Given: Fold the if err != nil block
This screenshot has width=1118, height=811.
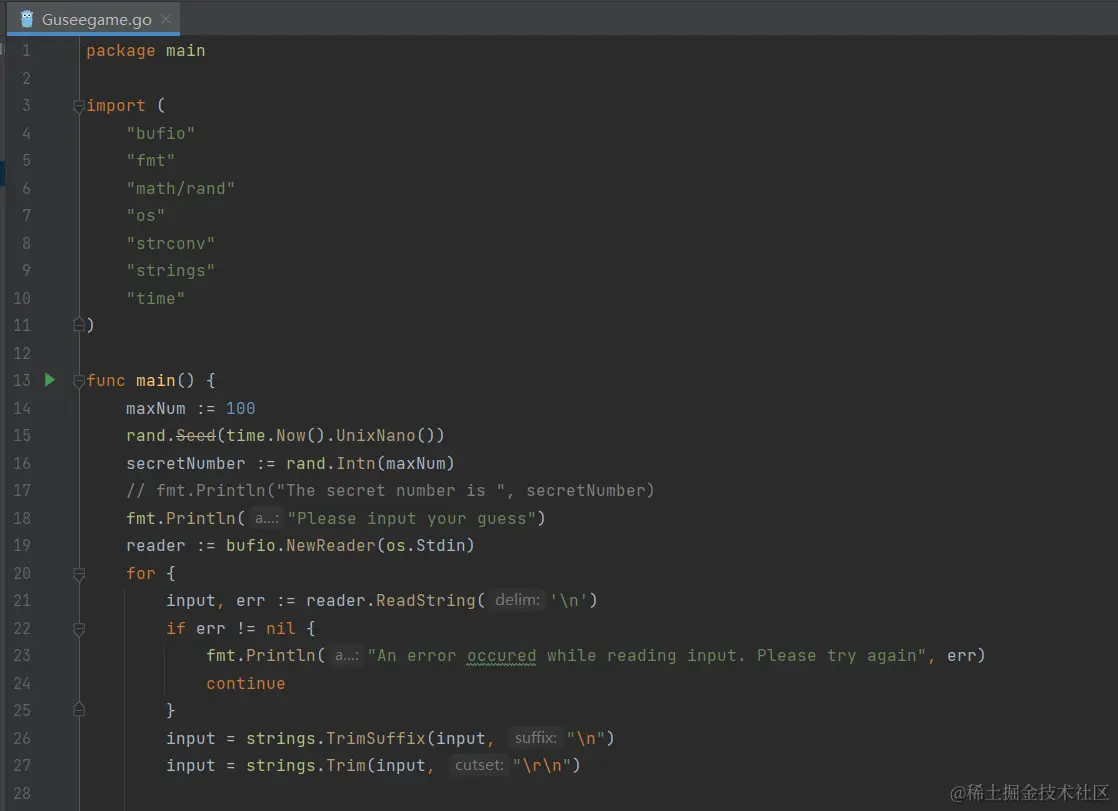Looking at the screenshot, I should pyautogui.click(x=79, y=629).
